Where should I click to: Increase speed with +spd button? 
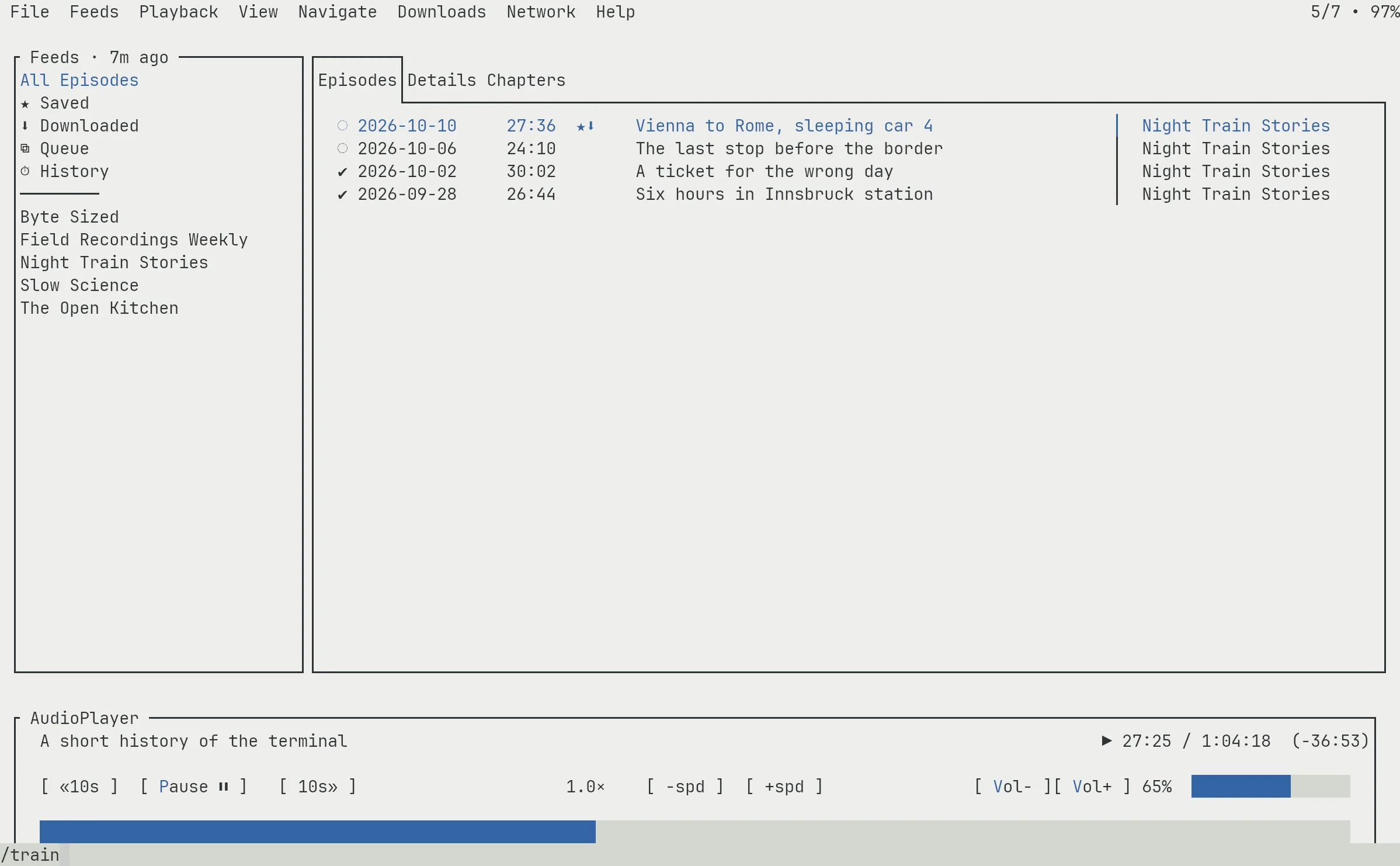click(784, 787)
